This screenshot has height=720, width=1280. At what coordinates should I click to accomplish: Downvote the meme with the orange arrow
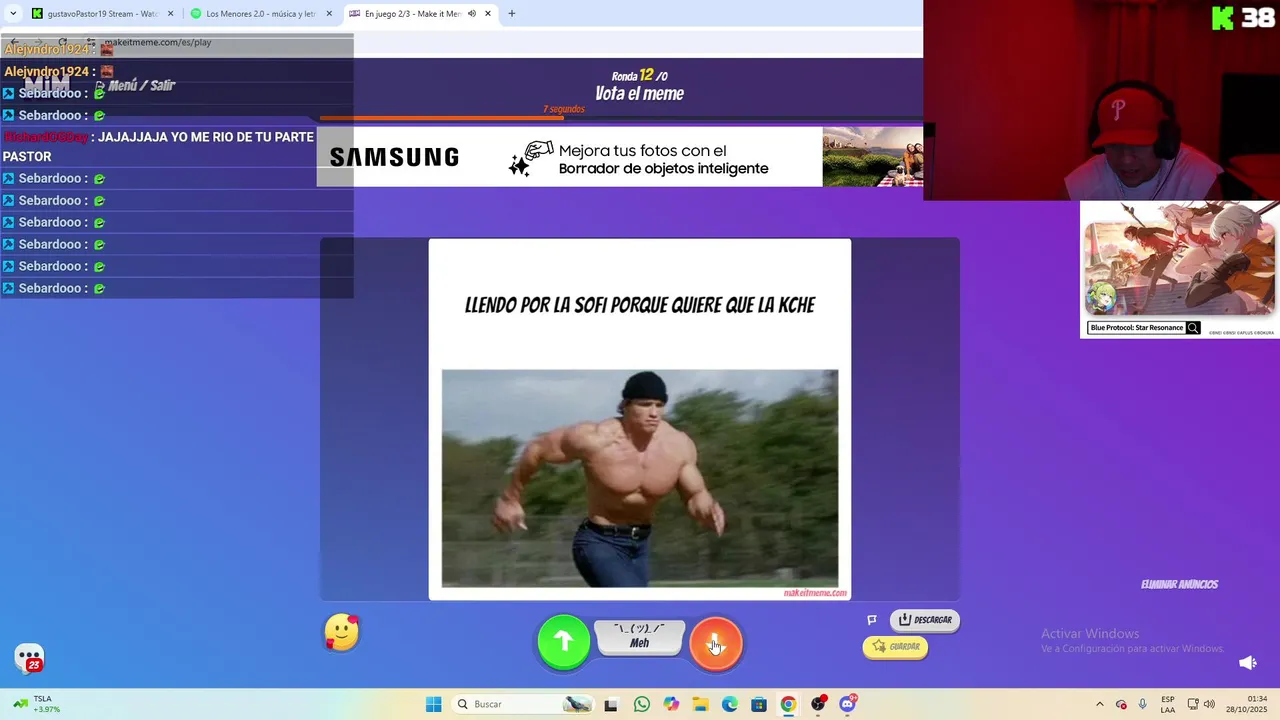(716, 642)
